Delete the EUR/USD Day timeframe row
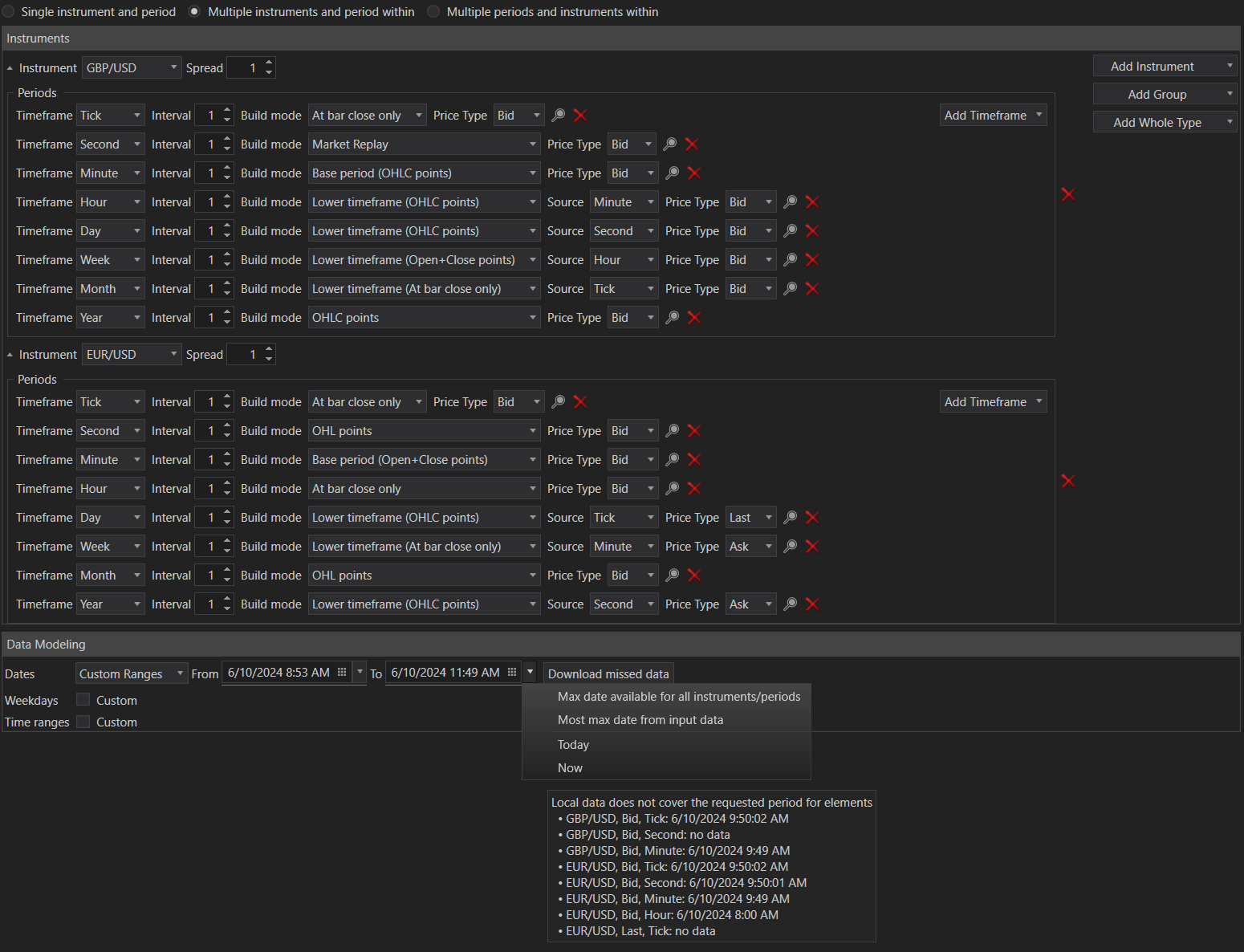The width and height of the screenshot is (1244, 952). [x=812, y=518]
